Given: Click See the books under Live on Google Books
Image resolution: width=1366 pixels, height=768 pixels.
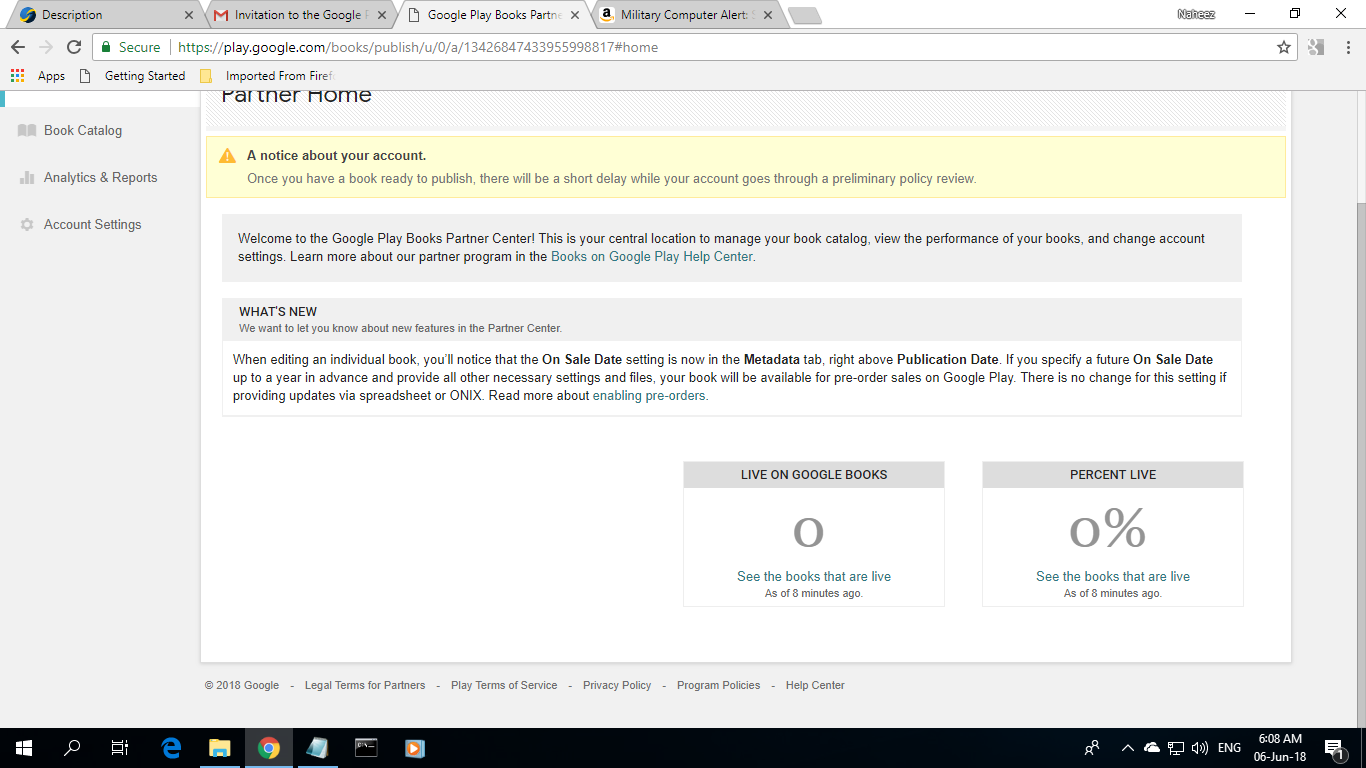Looking at the screenshot, I should 814,576.
